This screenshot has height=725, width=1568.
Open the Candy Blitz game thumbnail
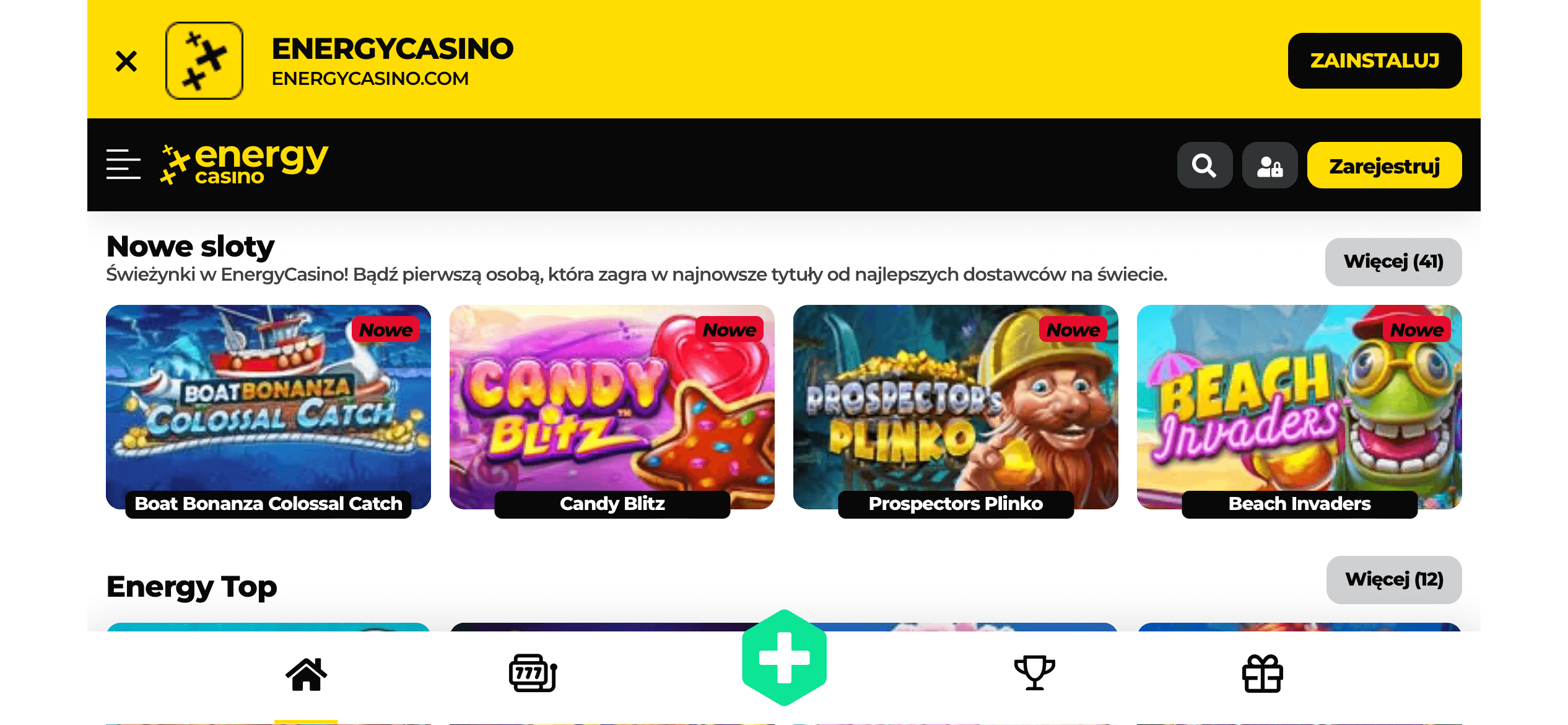(x=612, y=410)
